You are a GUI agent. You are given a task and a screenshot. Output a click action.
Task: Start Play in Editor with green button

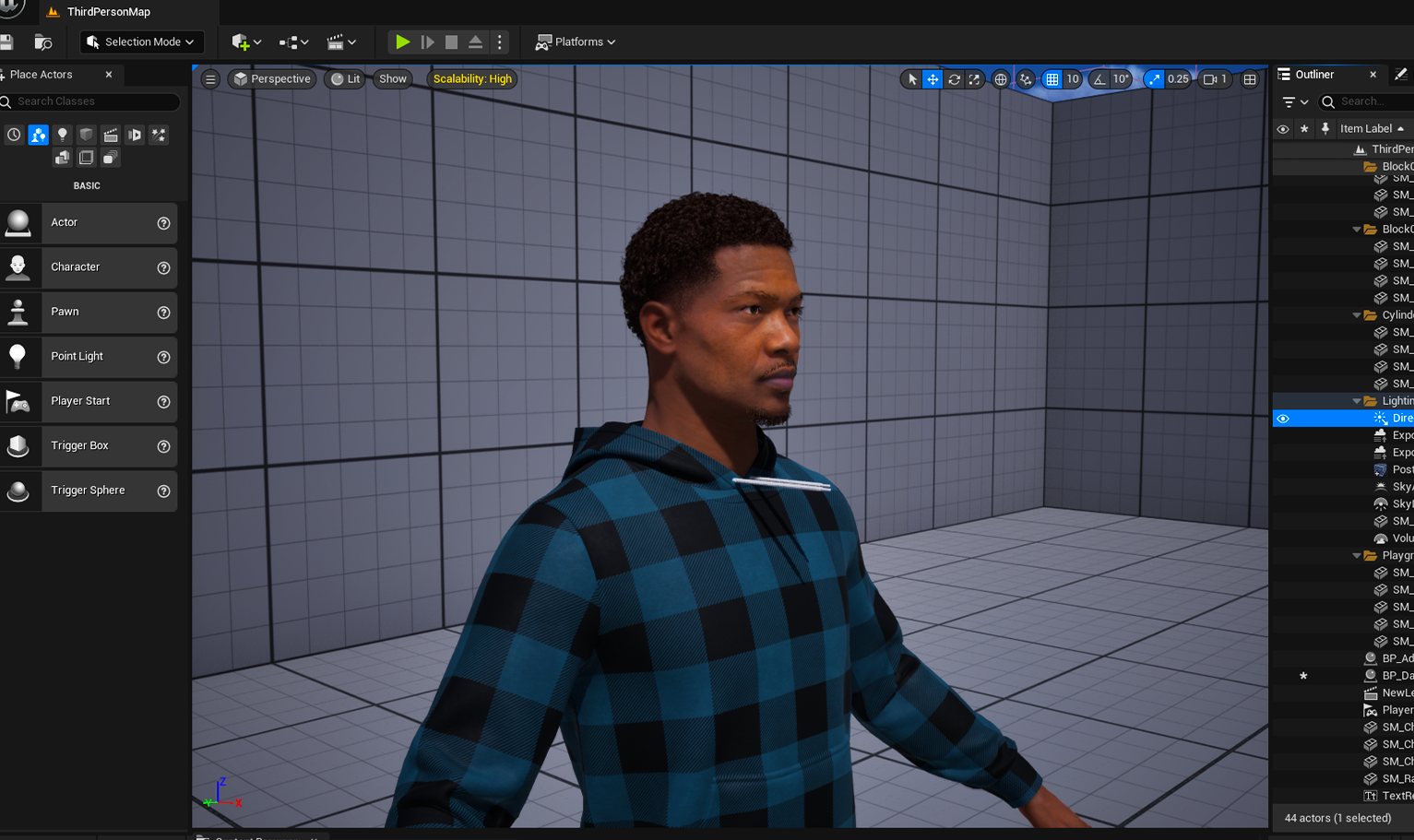coord(402,41)
